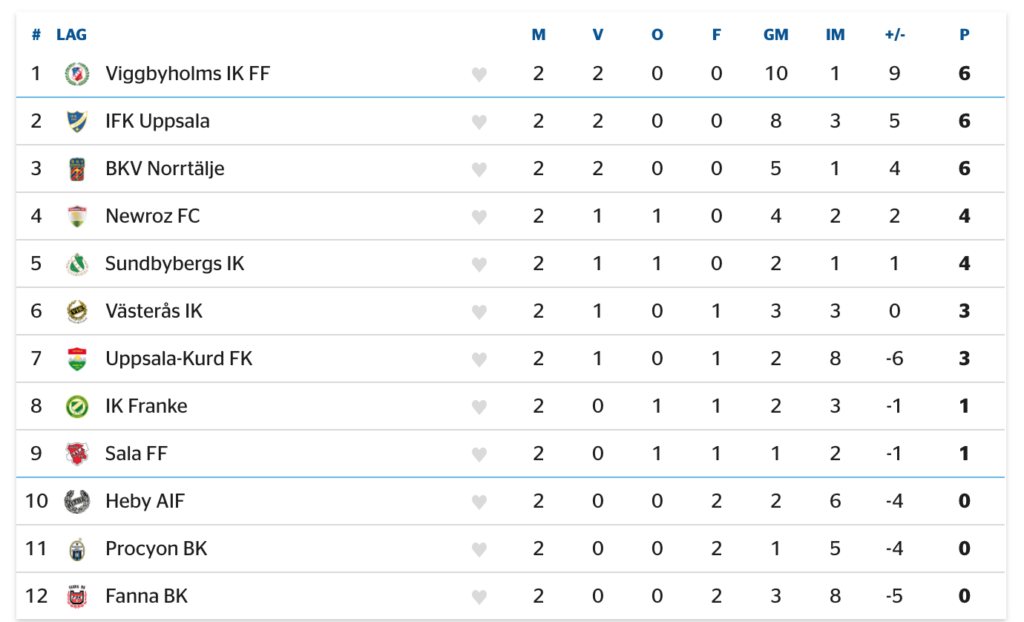Toggle favorite heart for Viggbyholms IK FF

pos(479,74)
